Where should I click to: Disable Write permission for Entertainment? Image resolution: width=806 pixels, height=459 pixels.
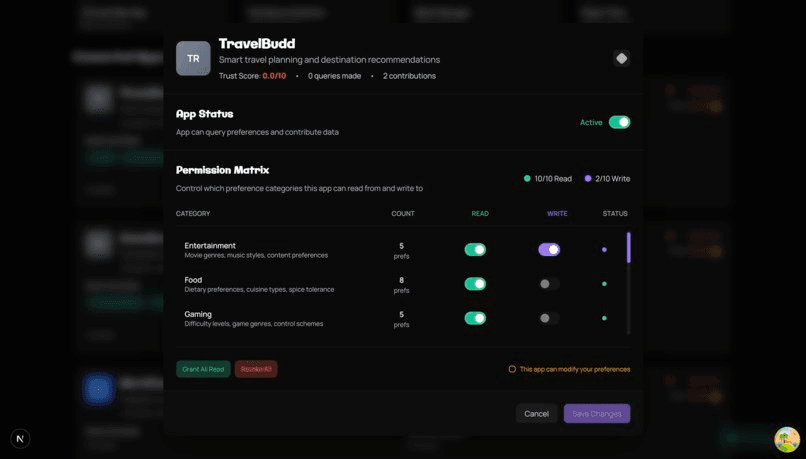coord(549,250)
